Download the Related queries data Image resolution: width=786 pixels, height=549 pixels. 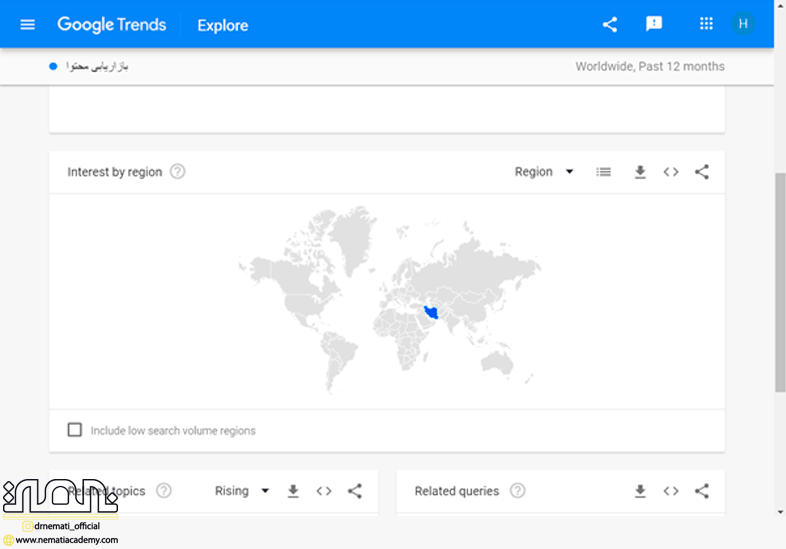coord(640,491)
